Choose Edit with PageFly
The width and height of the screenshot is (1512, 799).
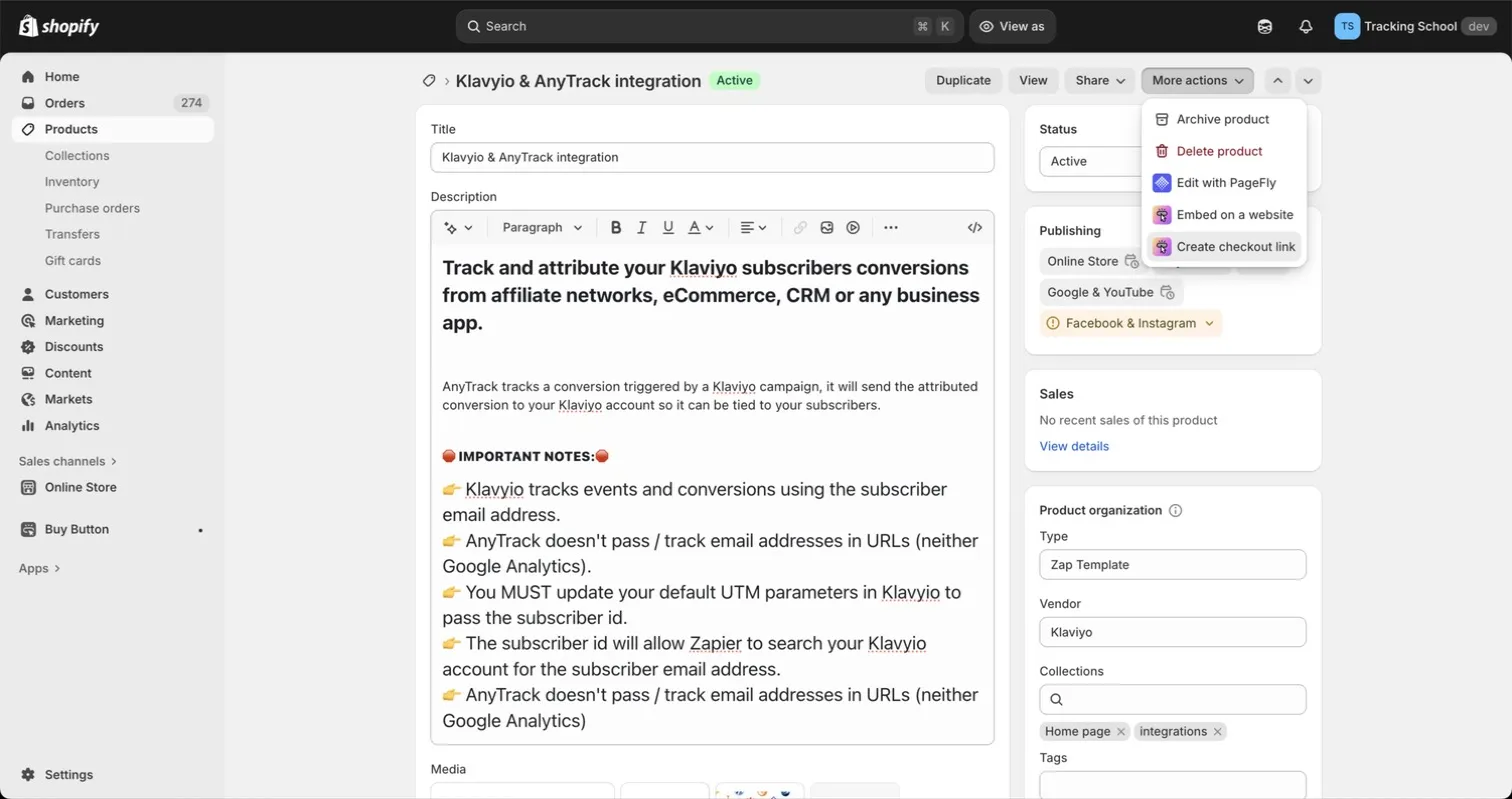1224,183
